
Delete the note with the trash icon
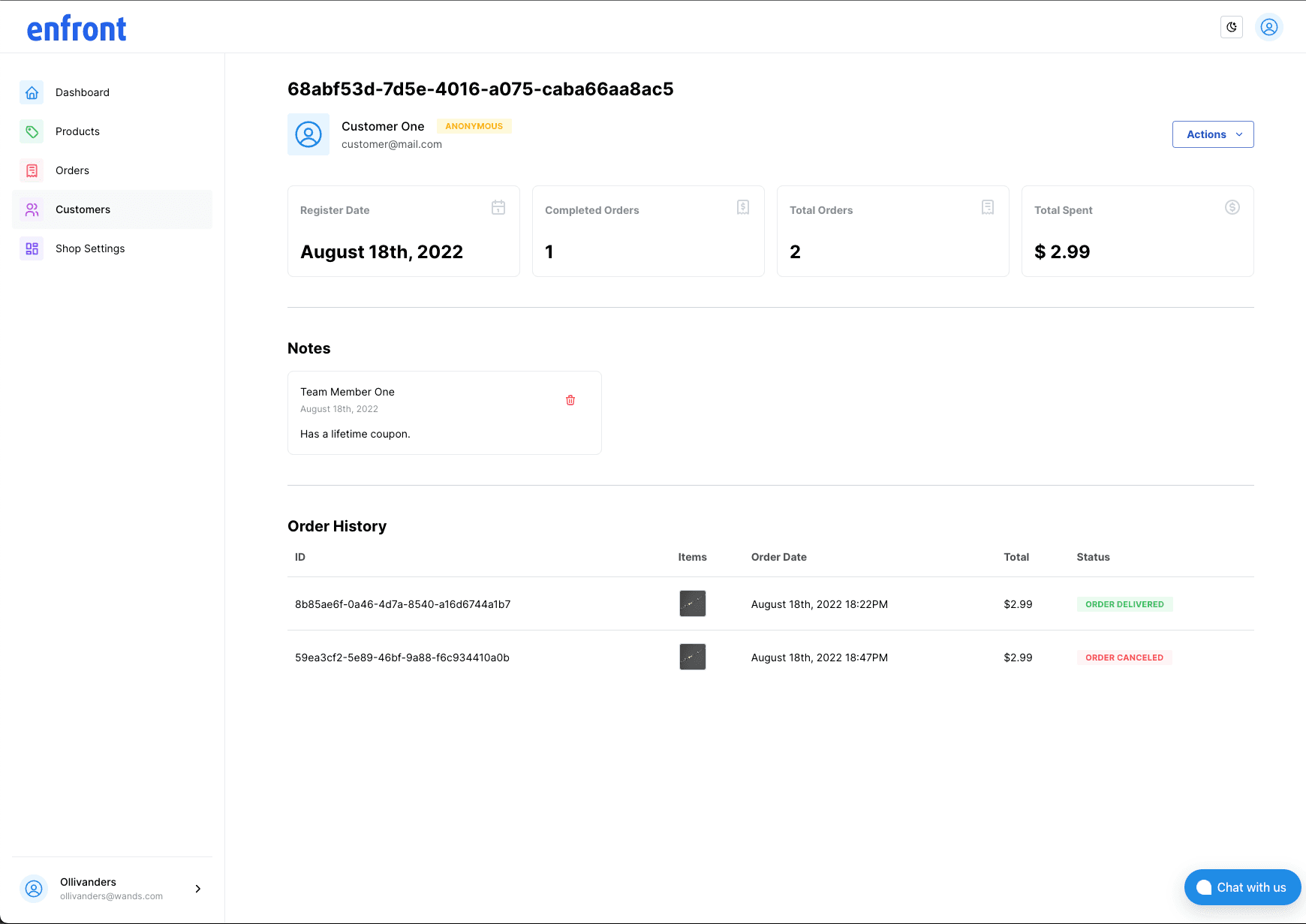570,400
